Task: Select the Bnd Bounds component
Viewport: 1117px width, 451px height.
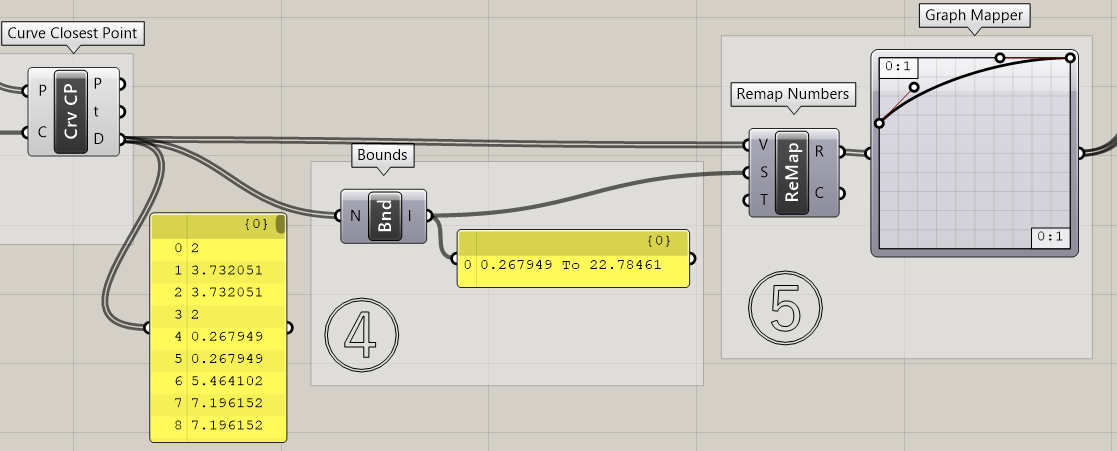Action: [384, 216]
